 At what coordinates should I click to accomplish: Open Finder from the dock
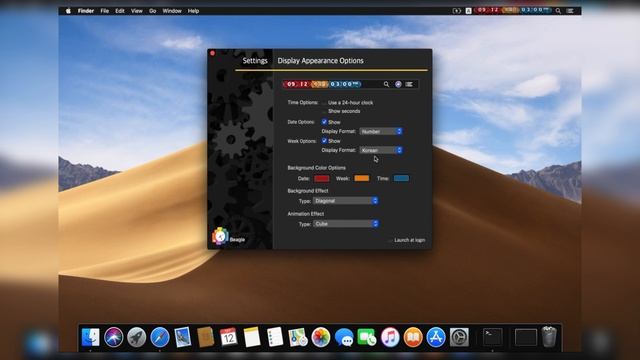(x=90, y=338)
